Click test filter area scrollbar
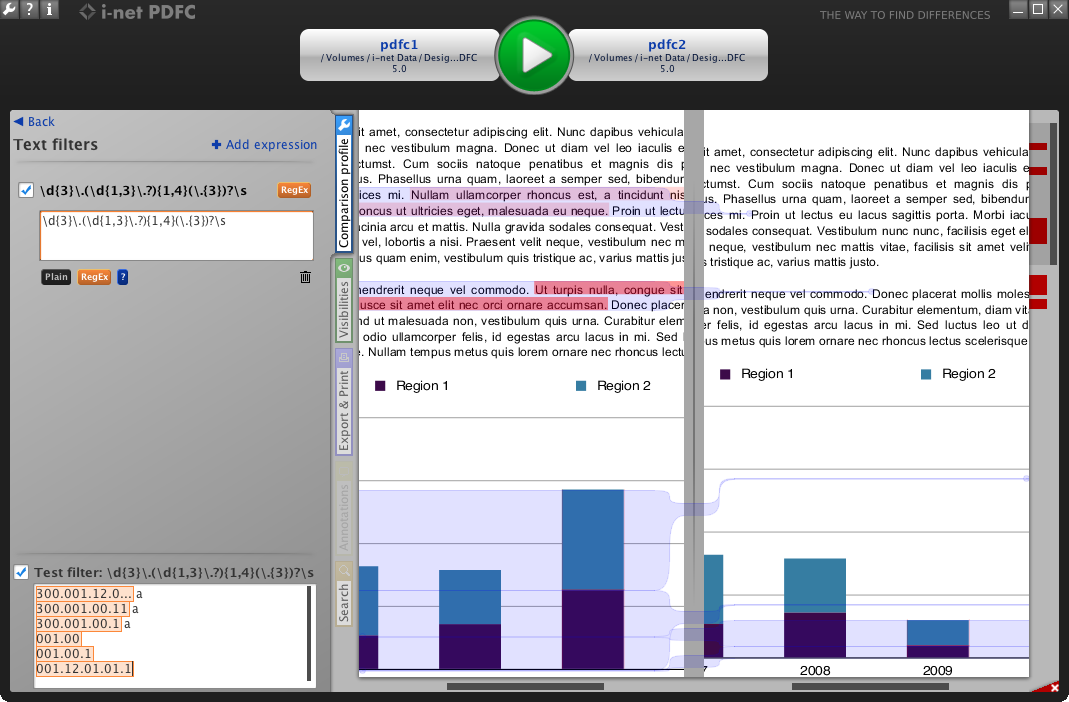The image size is (1069, 702). tap(310, 633)
